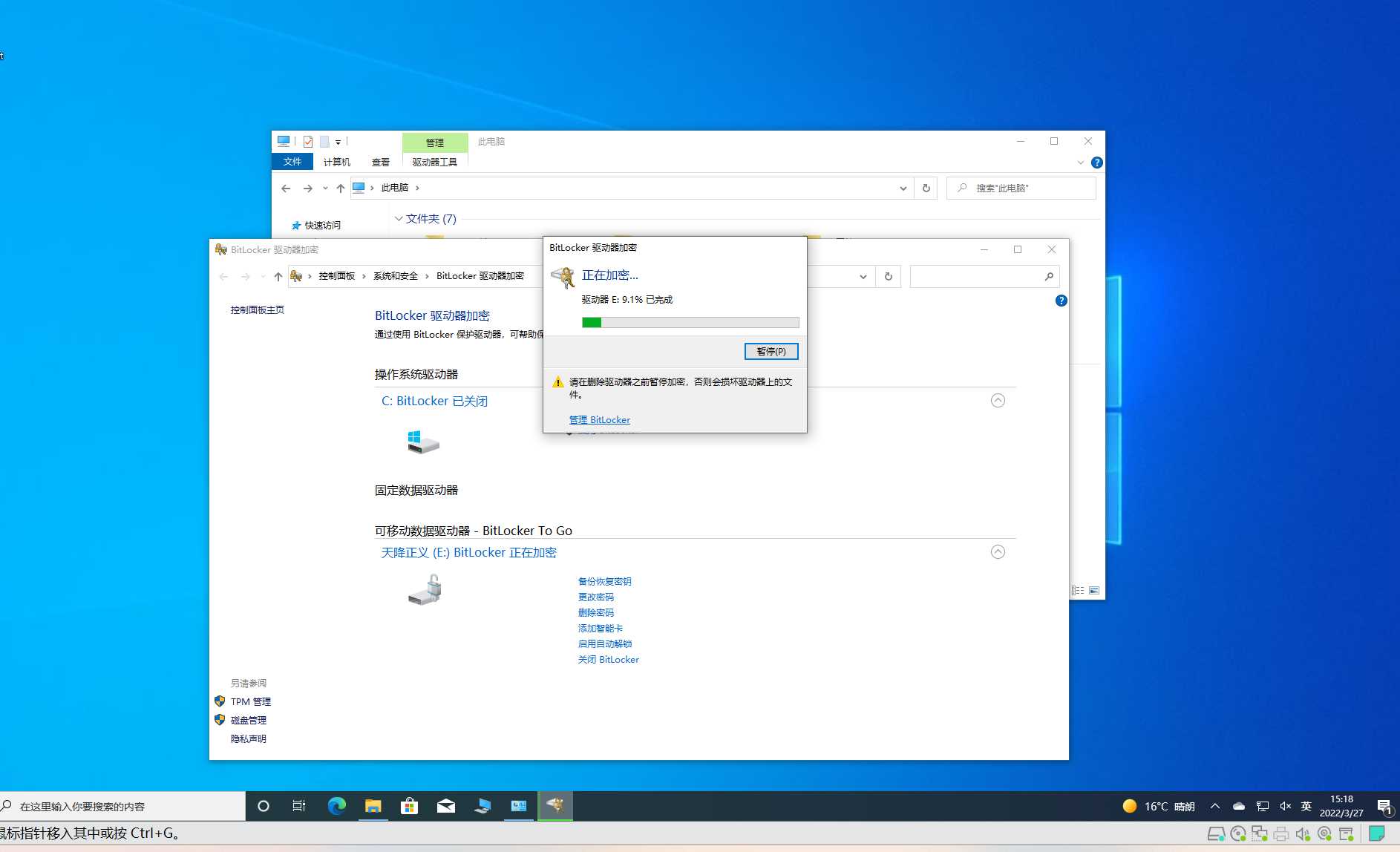The height and width of the screenshot is (852, 1400).
Task: Click the shield icon beside 磁盘管理
Action: [220, 719]
